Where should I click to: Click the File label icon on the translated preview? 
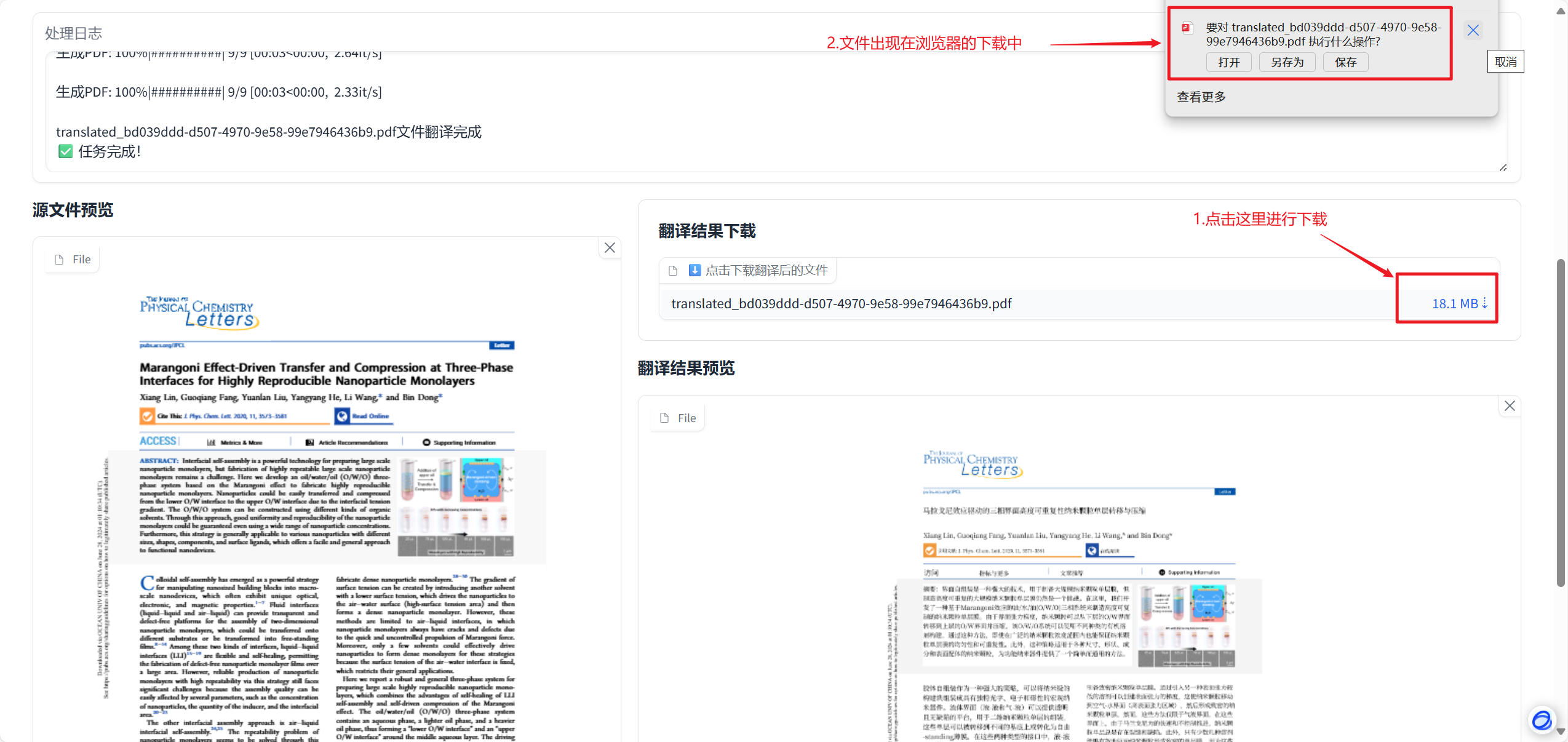(664, 418)
